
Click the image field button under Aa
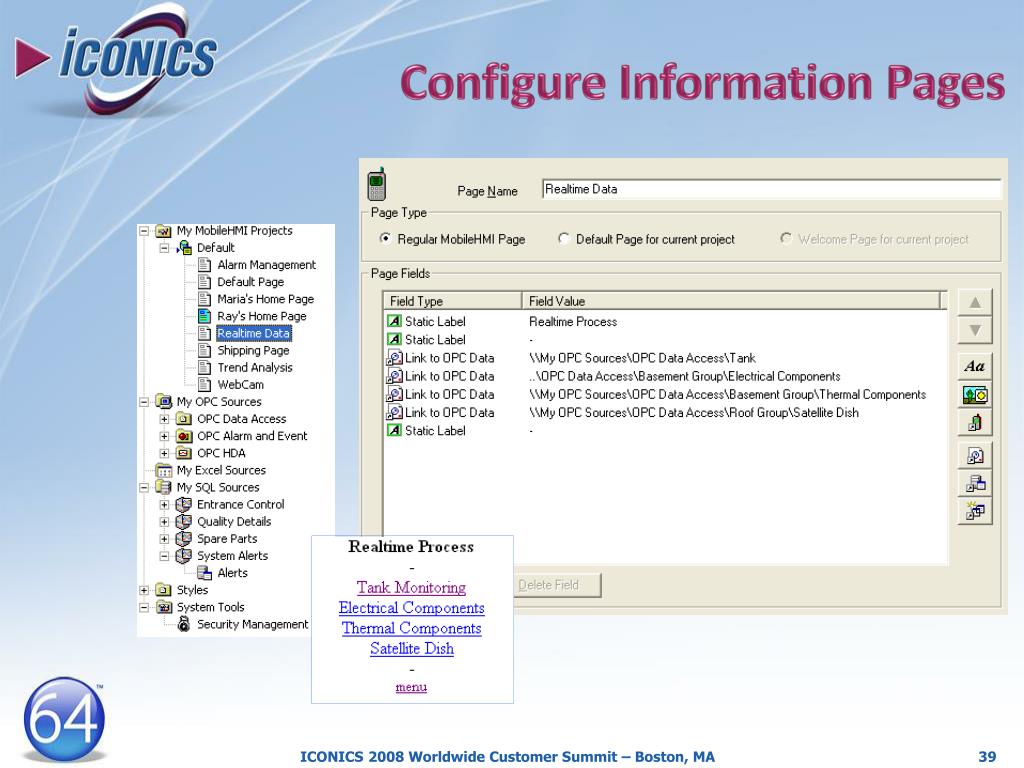(x=975, y=394)
